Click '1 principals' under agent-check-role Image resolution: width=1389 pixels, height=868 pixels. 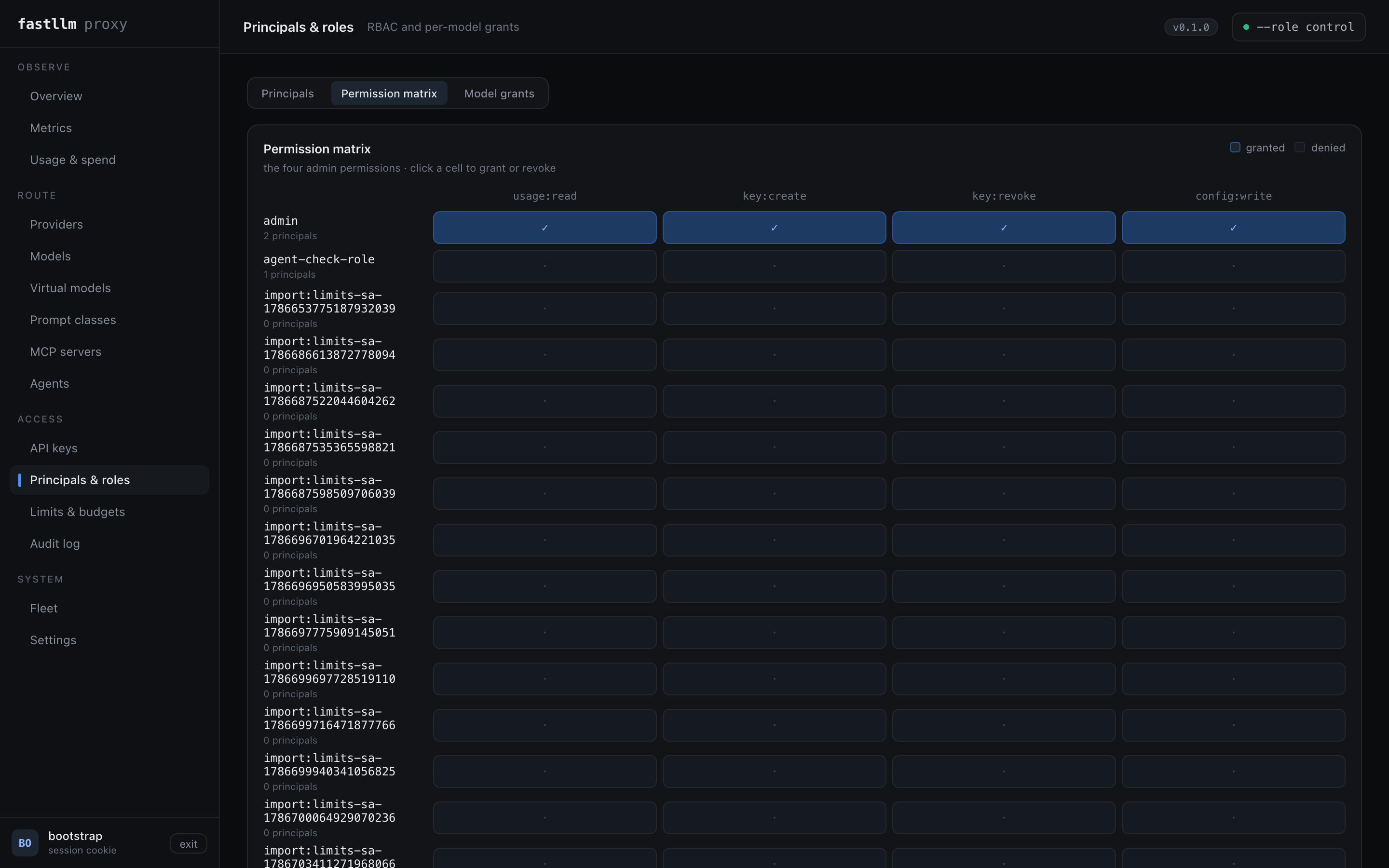(289, 274)
